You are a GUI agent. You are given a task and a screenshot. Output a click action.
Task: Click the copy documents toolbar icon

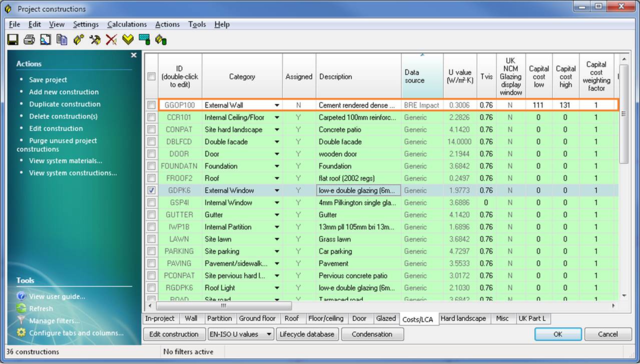coord(62,40)
